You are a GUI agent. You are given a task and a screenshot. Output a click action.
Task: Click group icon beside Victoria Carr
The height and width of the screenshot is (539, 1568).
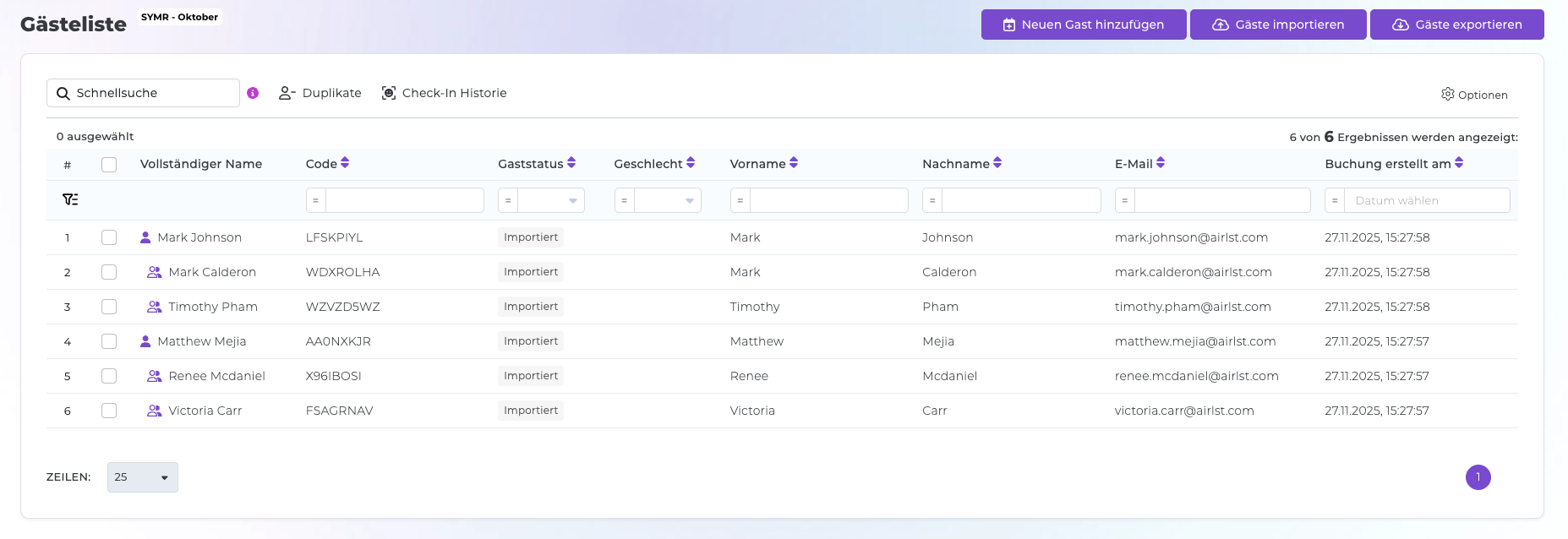(154, 411)
